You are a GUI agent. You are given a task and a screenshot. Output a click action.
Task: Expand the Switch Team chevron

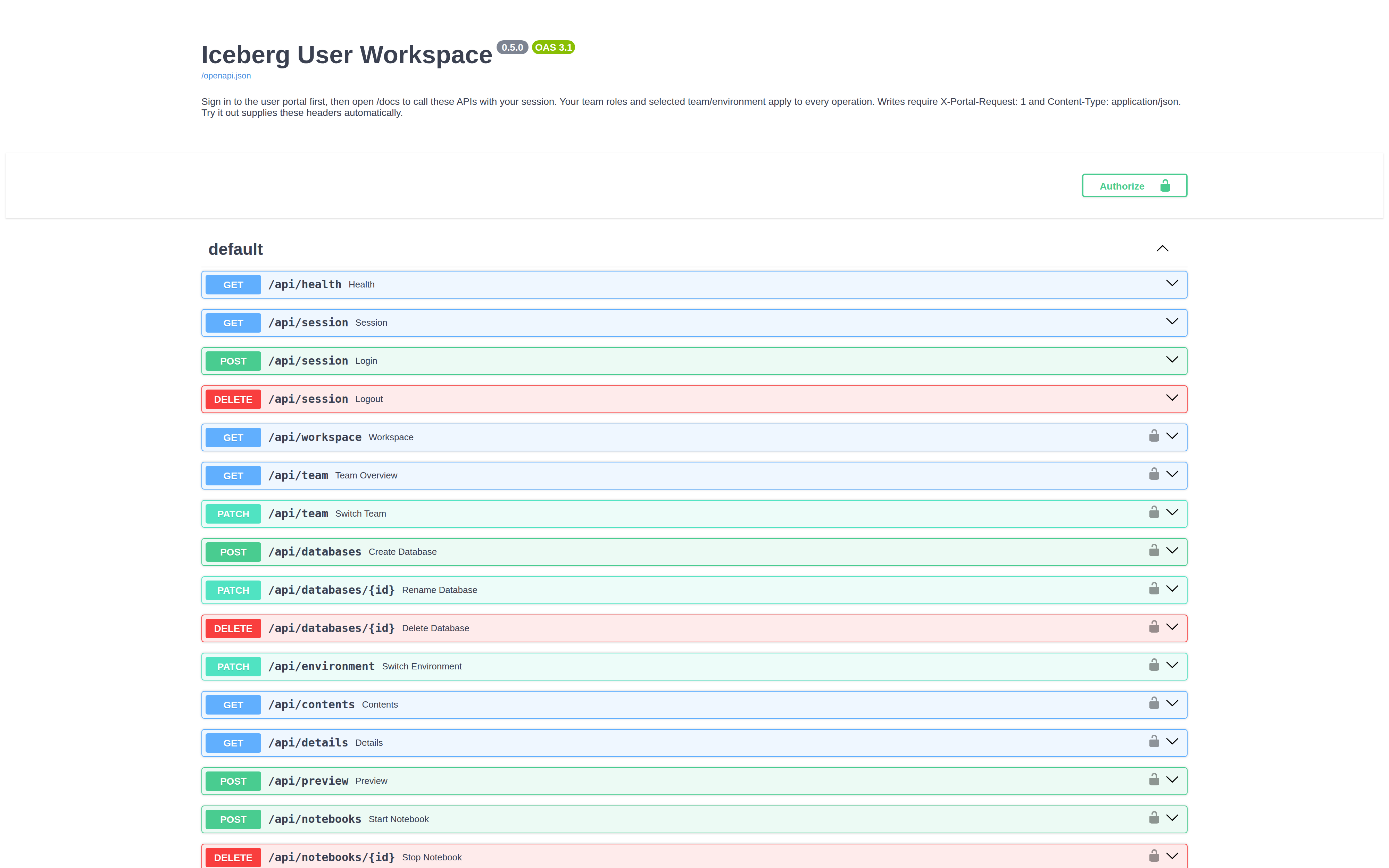(x=1172, y=512)
